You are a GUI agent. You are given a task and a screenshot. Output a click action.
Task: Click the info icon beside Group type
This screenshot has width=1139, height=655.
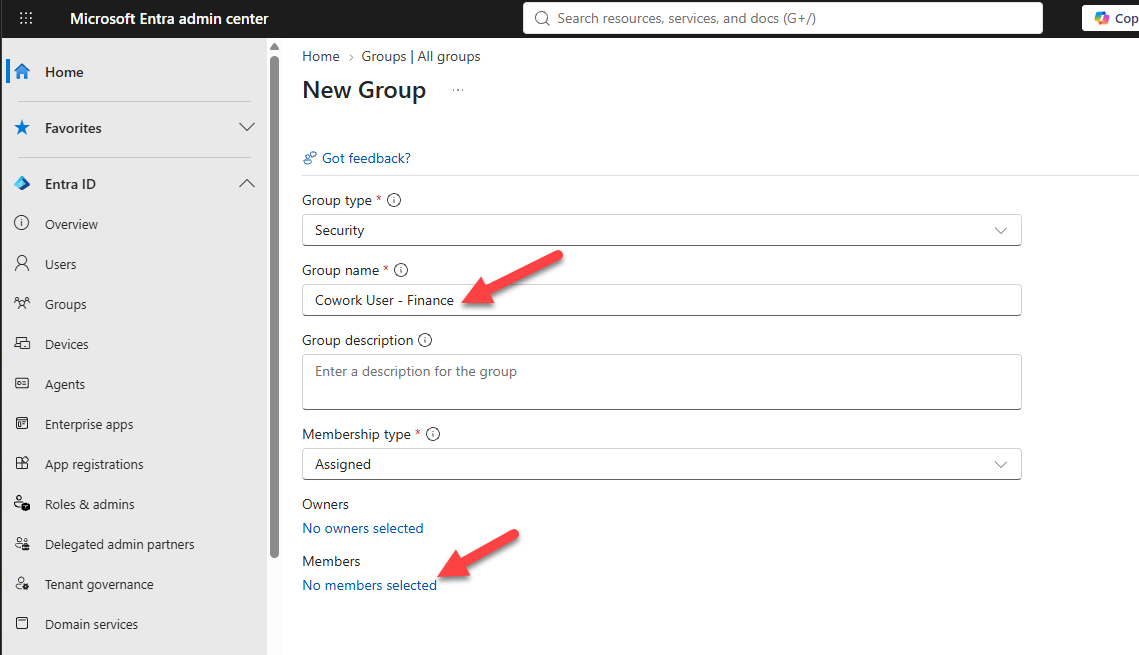coord(394,200)
